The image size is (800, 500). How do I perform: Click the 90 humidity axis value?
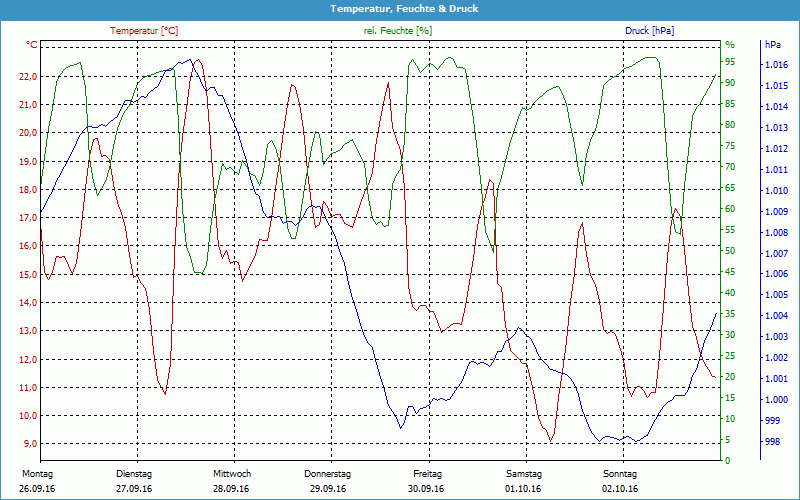(x=730, y=83)
